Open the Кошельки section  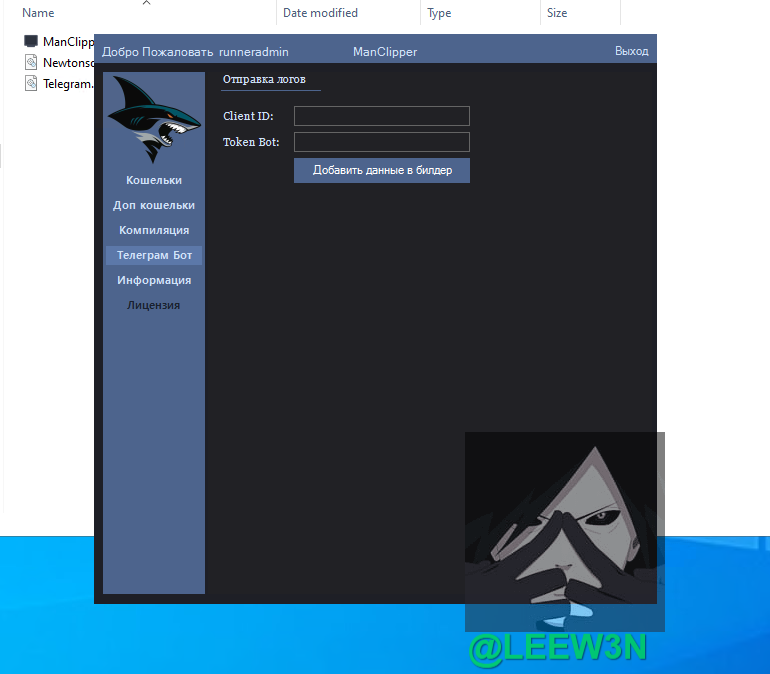(154, 180)
